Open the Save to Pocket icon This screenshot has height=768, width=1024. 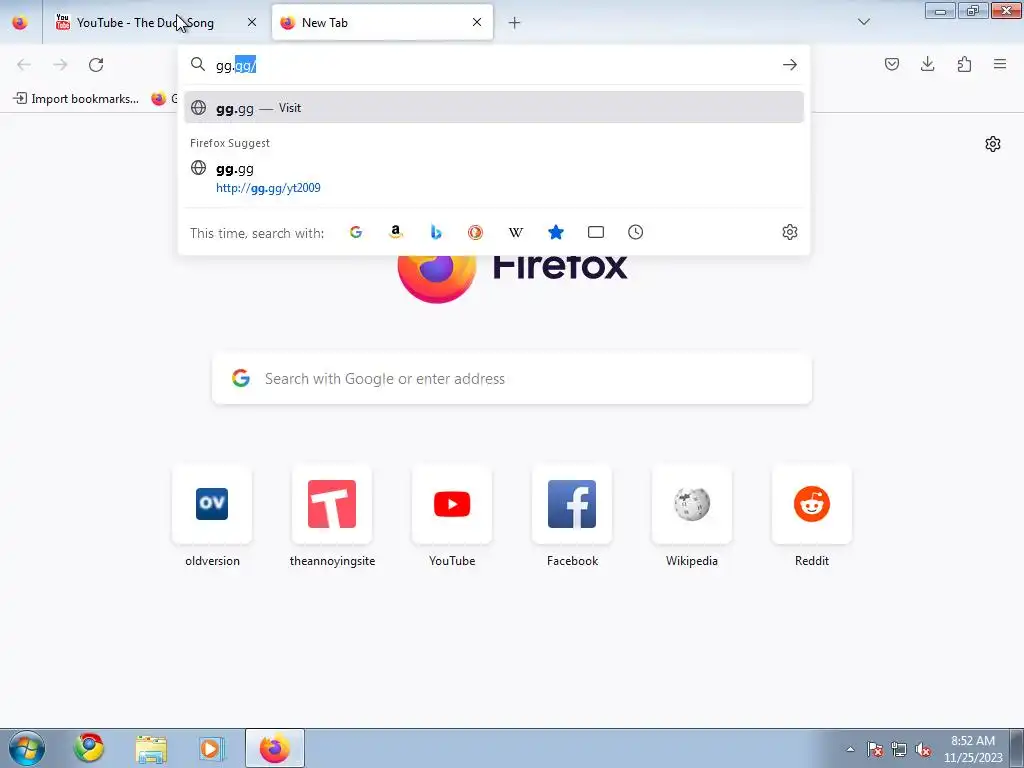[x=891, y=64]
